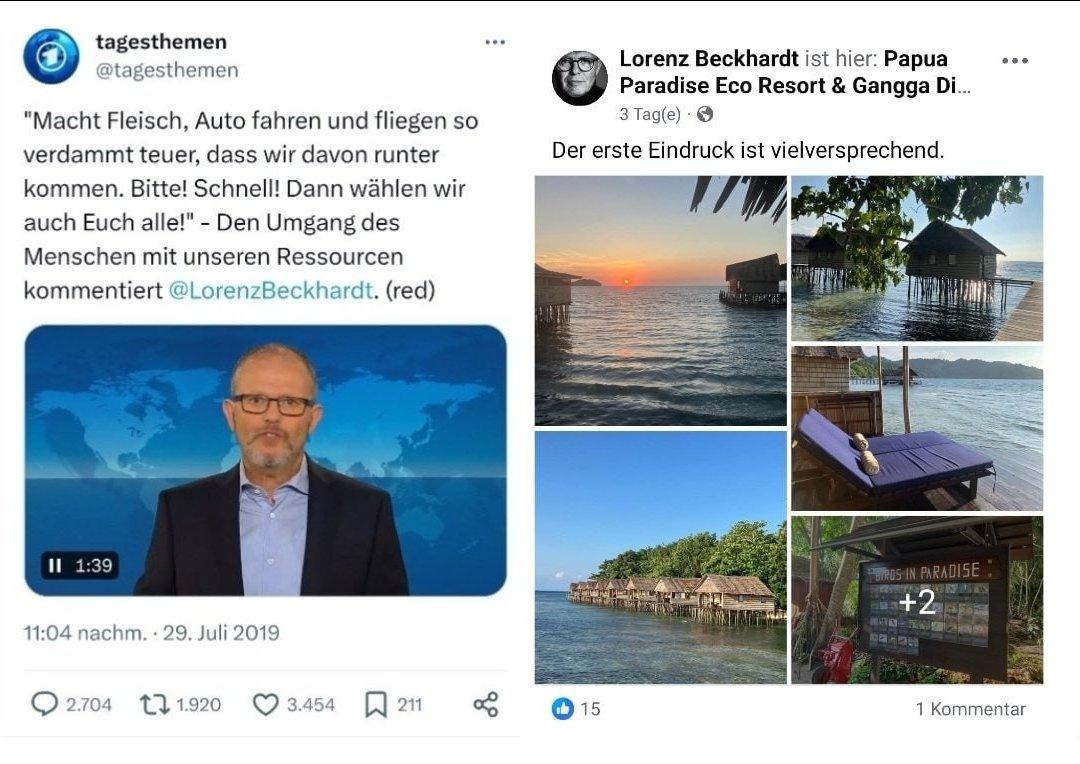Open the blue sun lounger photo

(917, 429)
